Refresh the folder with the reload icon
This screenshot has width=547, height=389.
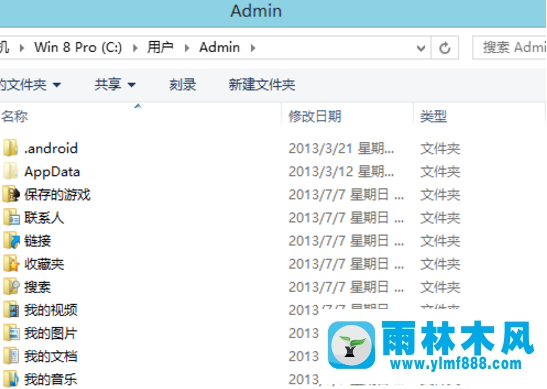[x=445, y=47]
